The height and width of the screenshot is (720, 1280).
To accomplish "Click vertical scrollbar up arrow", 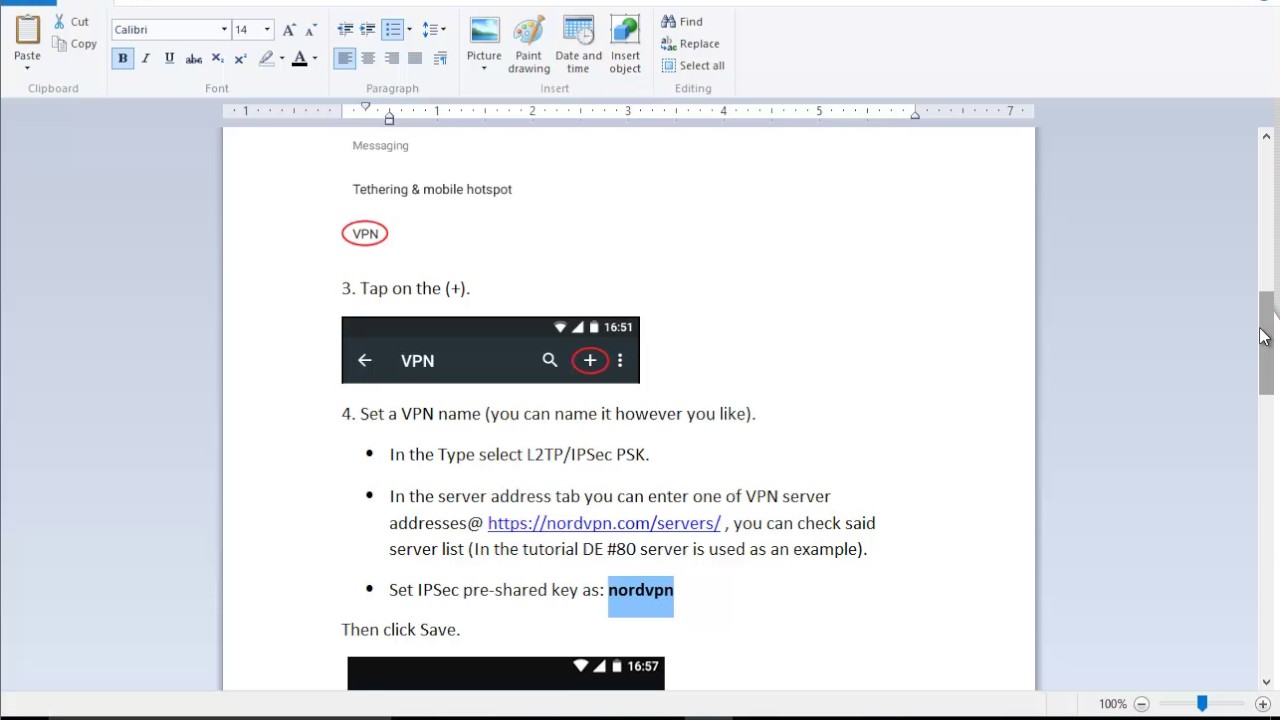I will [1266, 136].
